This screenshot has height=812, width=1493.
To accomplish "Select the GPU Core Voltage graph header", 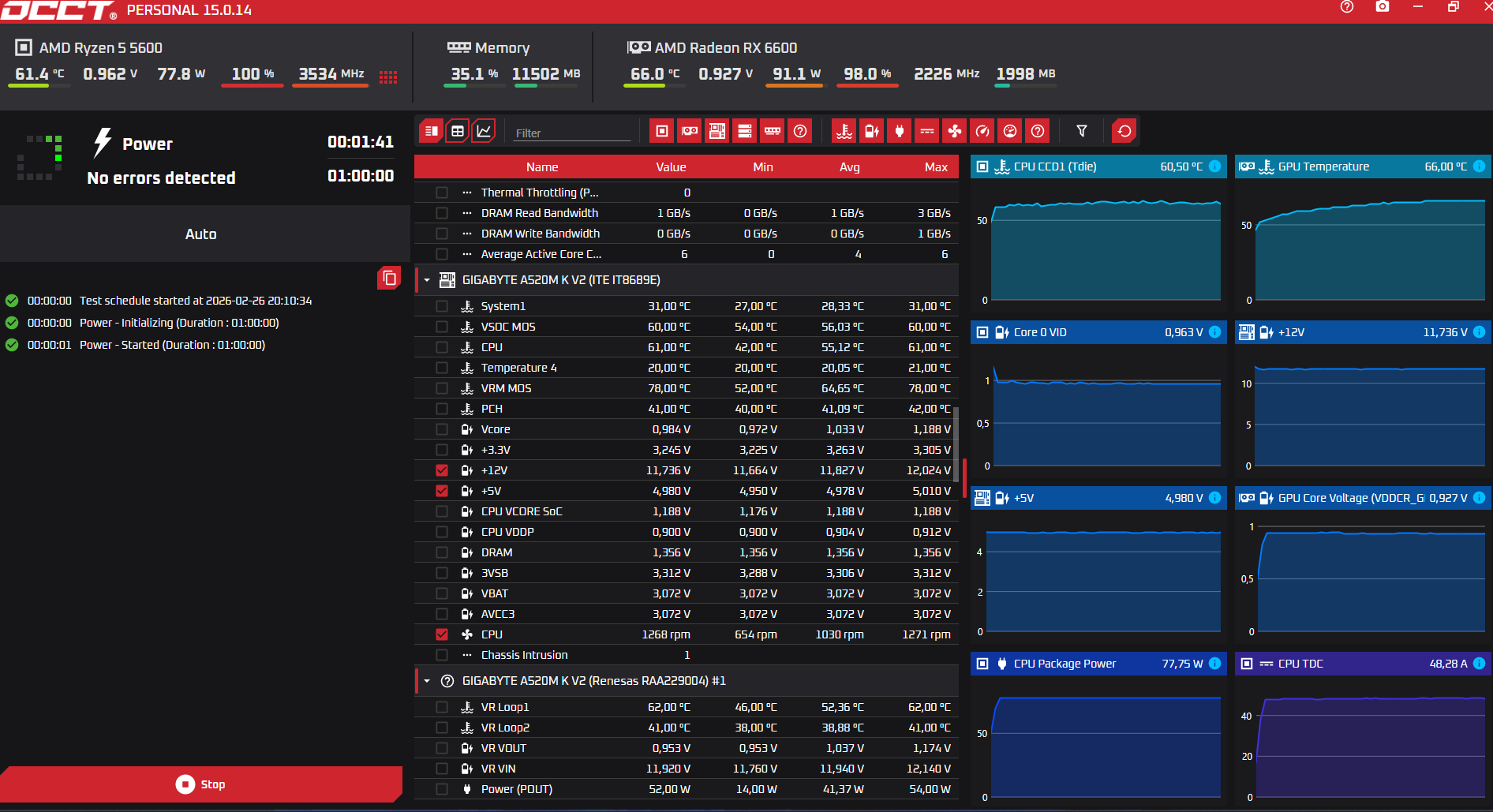I will (1363, 498).
